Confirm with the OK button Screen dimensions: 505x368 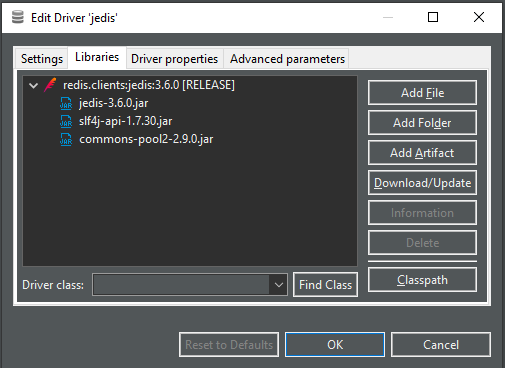[x=335, y=345]
